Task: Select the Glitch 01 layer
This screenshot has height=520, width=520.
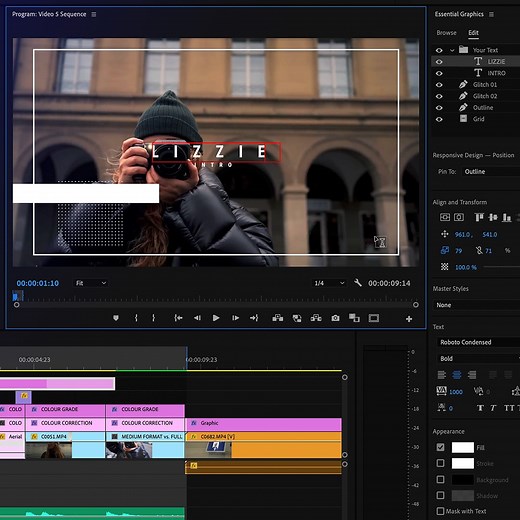Action: tap(485, 85)
